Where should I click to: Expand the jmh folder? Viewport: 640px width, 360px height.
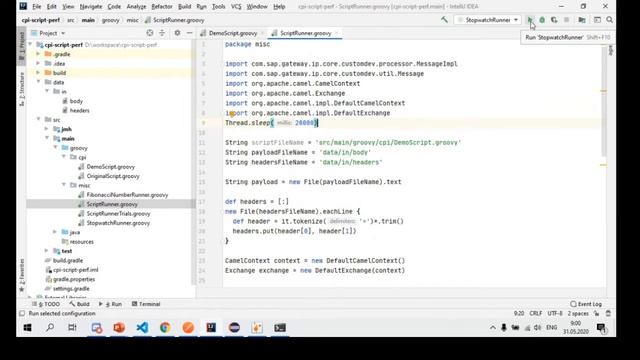(47, 129)
